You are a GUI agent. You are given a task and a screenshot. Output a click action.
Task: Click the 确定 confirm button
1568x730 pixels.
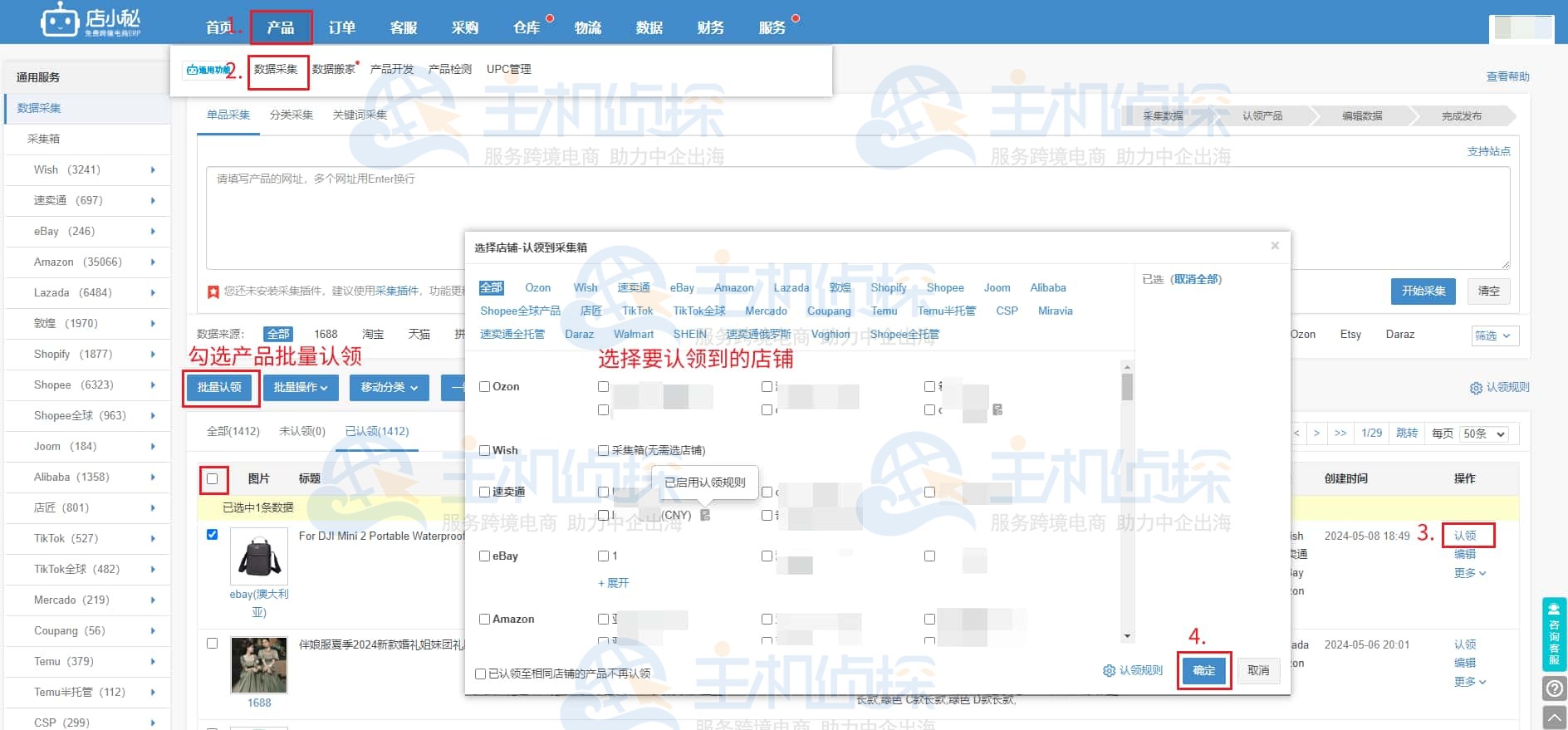pos(1204,670)
